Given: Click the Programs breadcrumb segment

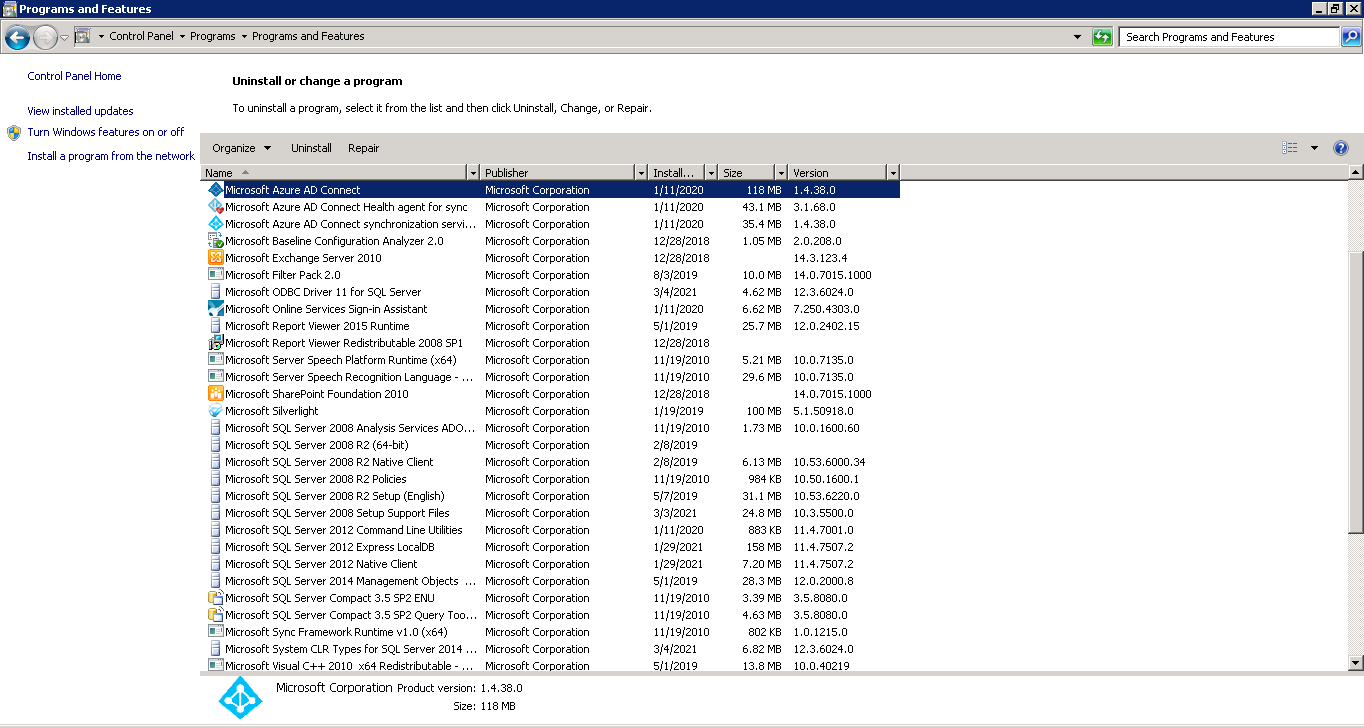Looking at the screenshot, I should (213, 36).
